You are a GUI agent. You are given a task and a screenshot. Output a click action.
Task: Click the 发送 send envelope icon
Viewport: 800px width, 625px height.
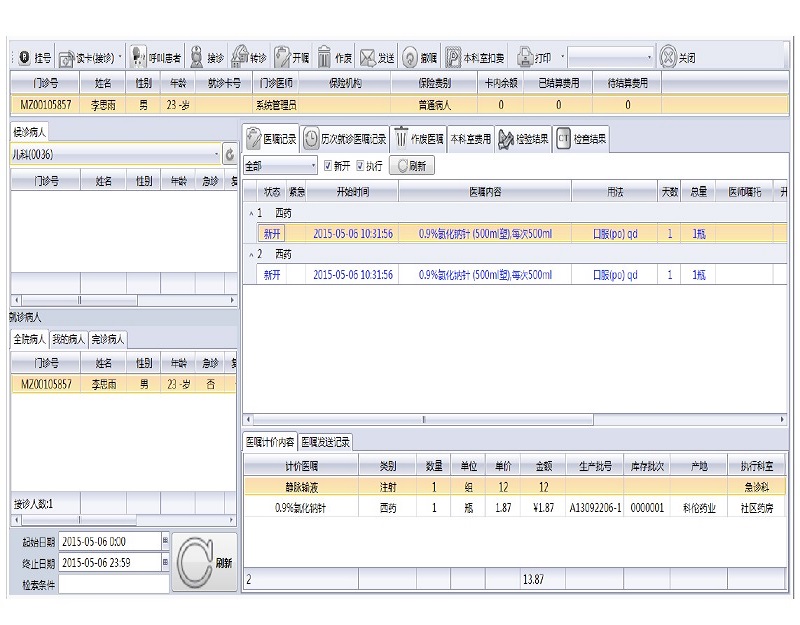tap(368, 58)
